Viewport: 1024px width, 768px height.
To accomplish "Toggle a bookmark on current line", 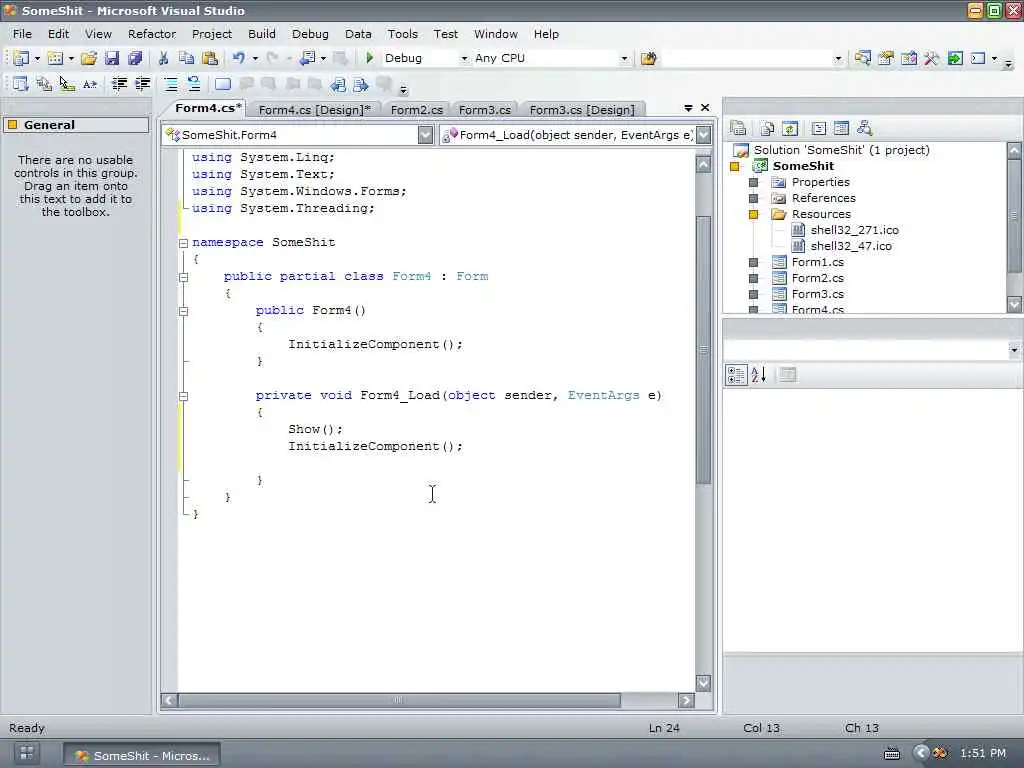I will [x=223, y=84].
